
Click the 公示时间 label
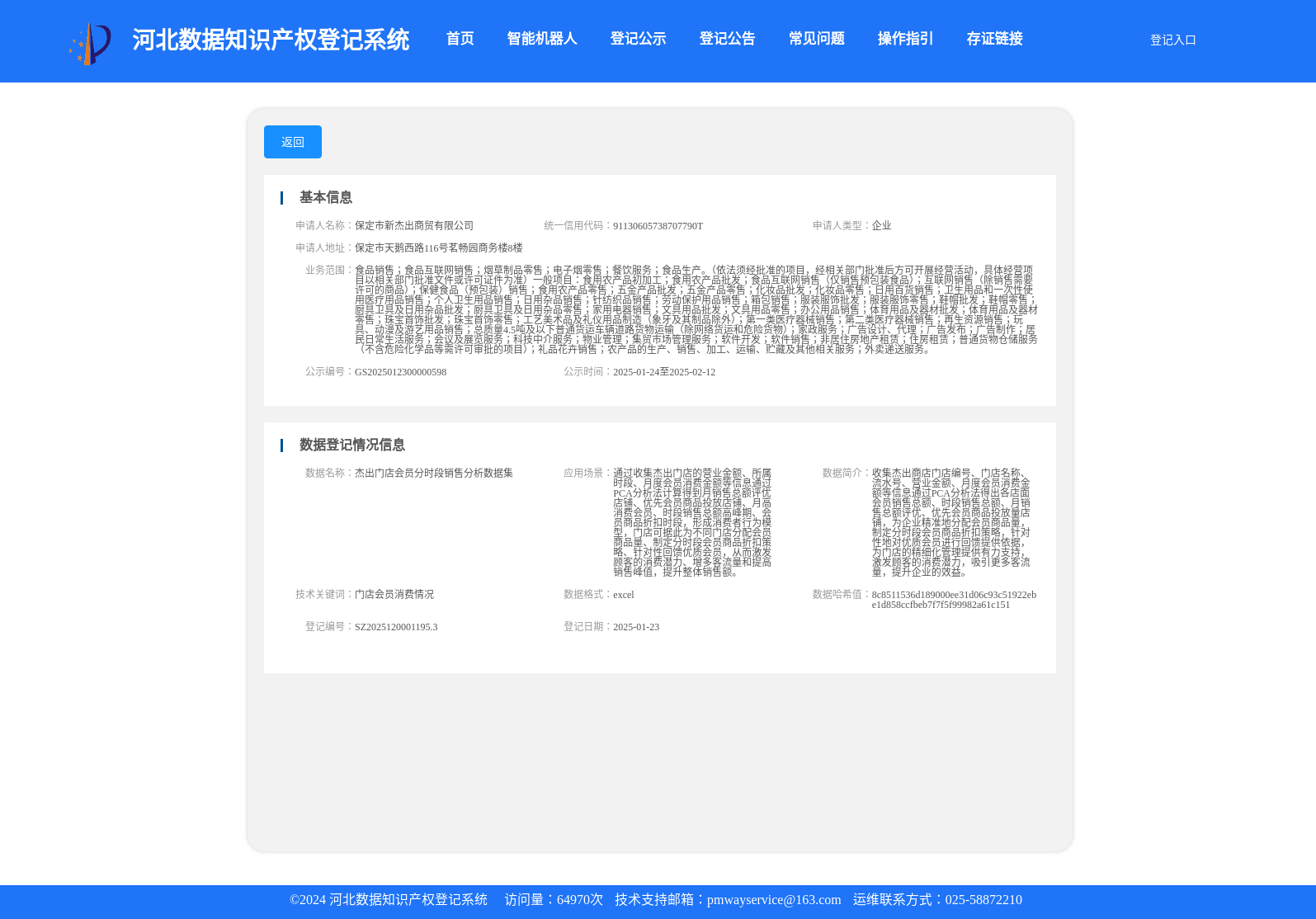point(588,372)
